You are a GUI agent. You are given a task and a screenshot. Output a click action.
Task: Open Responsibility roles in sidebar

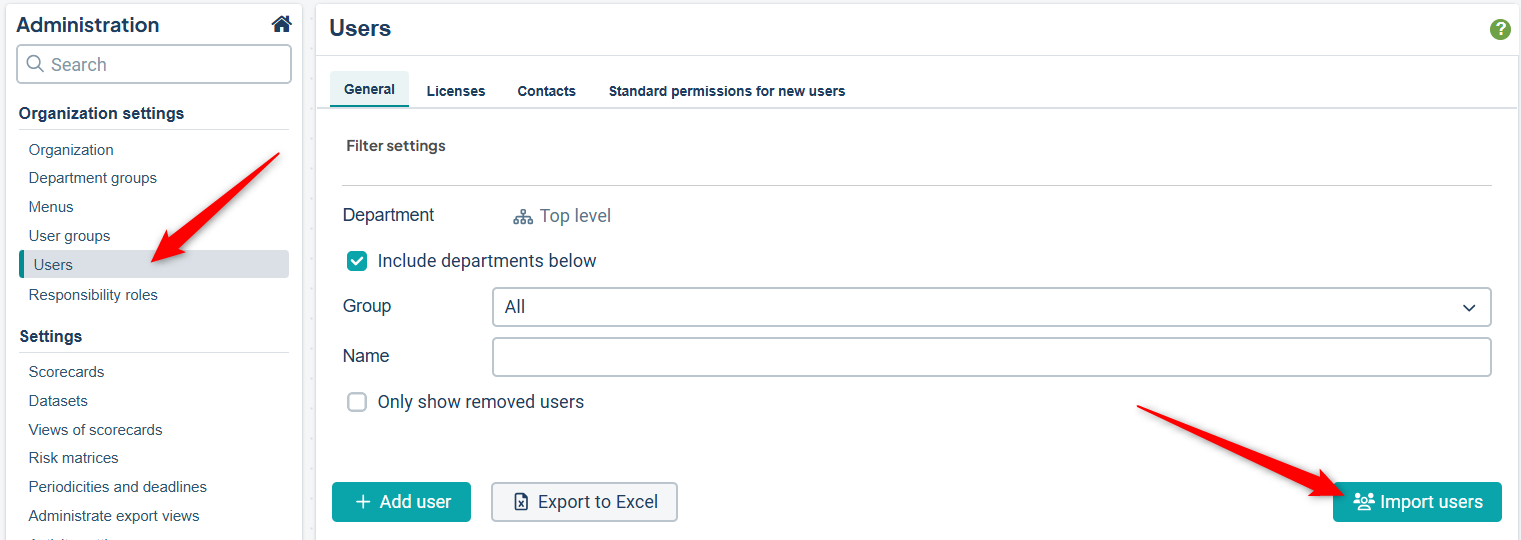[93, 295]
